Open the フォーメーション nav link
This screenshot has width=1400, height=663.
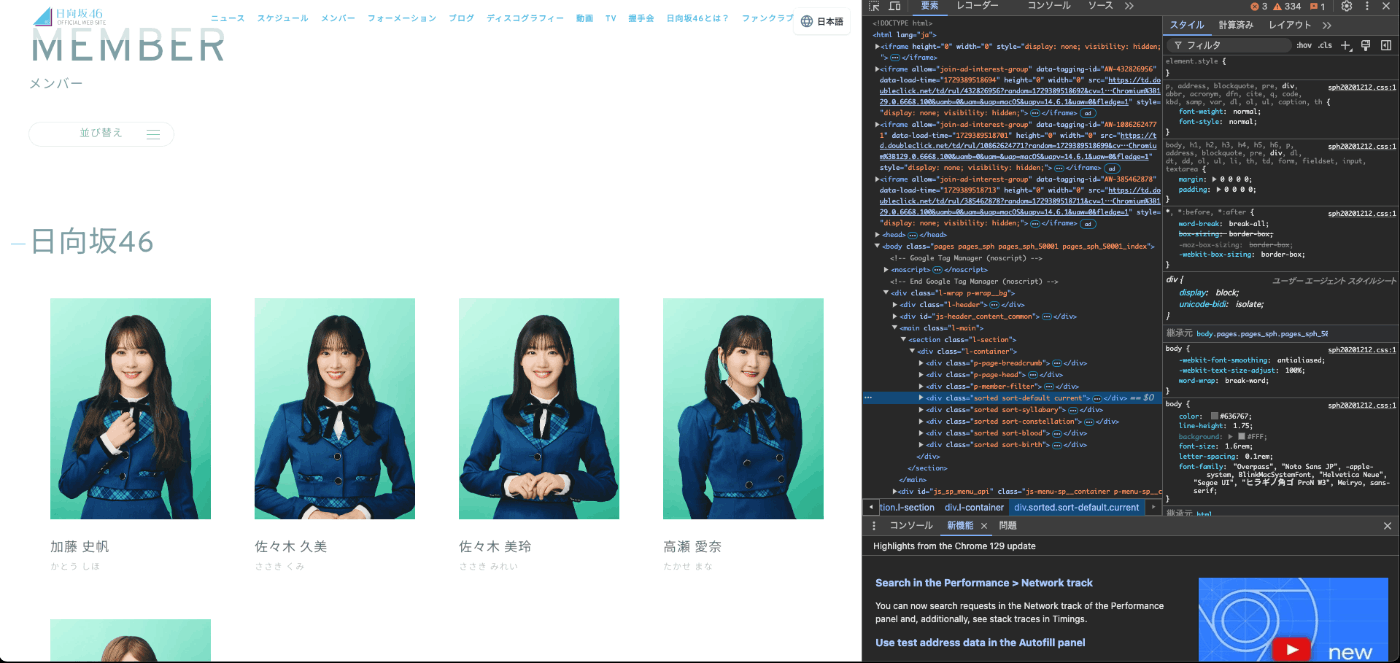click(402, 18)
